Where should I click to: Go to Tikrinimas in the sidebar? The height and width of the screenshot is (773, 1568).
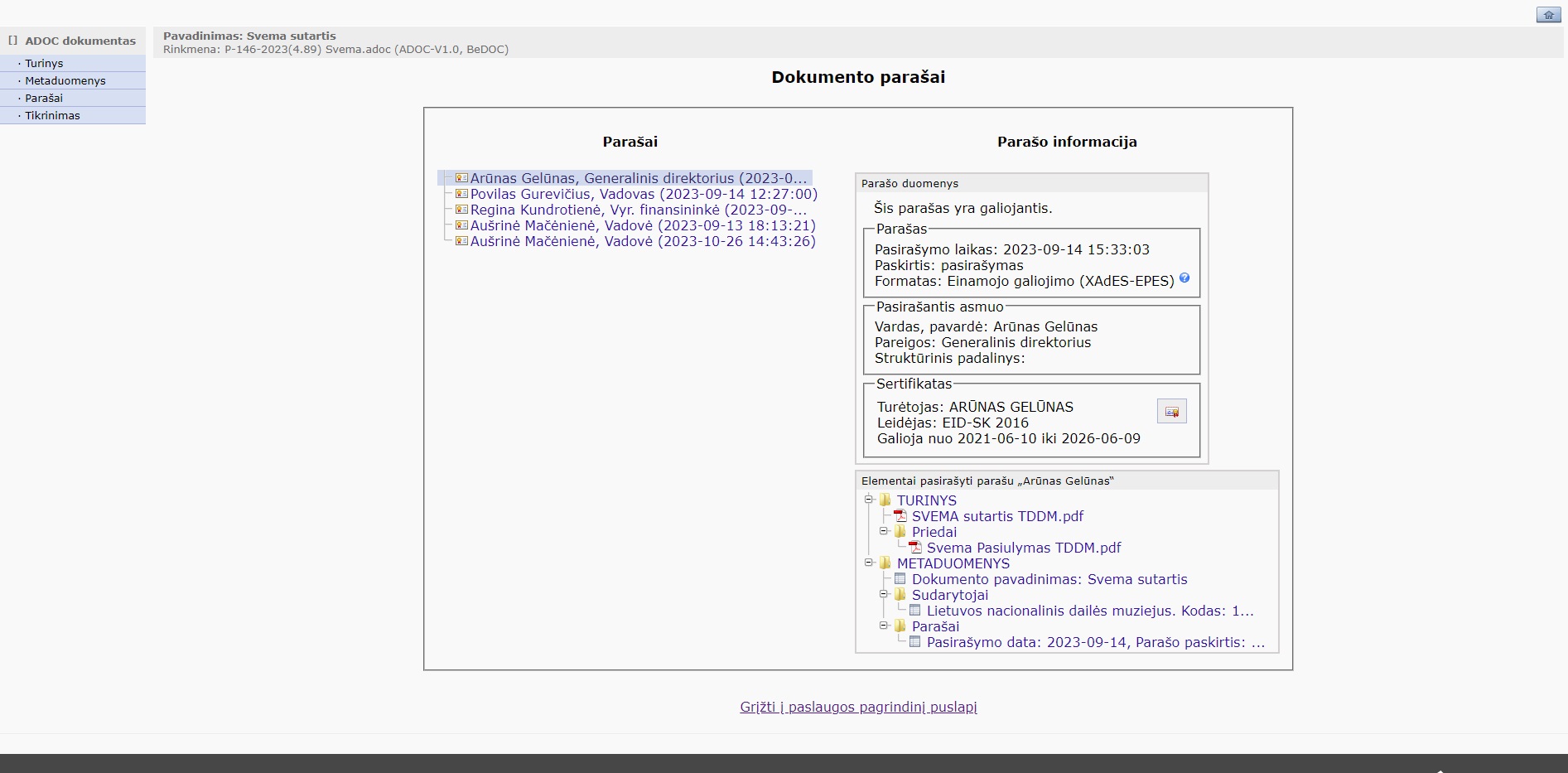[x=52, y=115]
